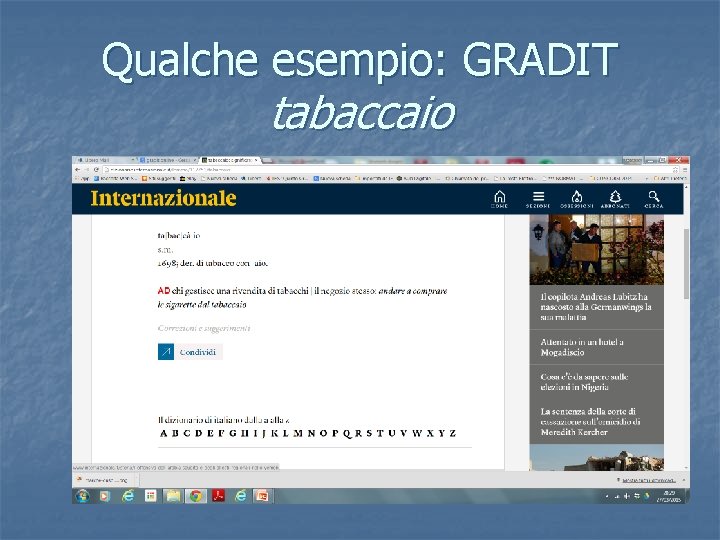Viewport: 720px width, 540px height.
Task: Click the volume icon in the system tray
Action: tap(627, 496)
